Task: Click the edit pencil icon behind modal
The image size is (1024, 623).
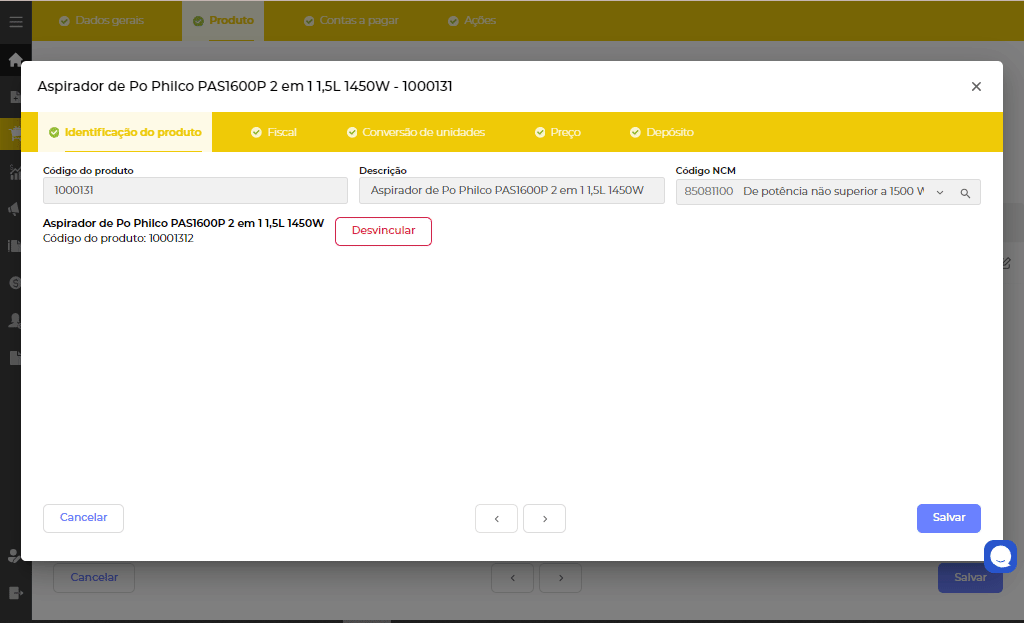Action: 1008,263
